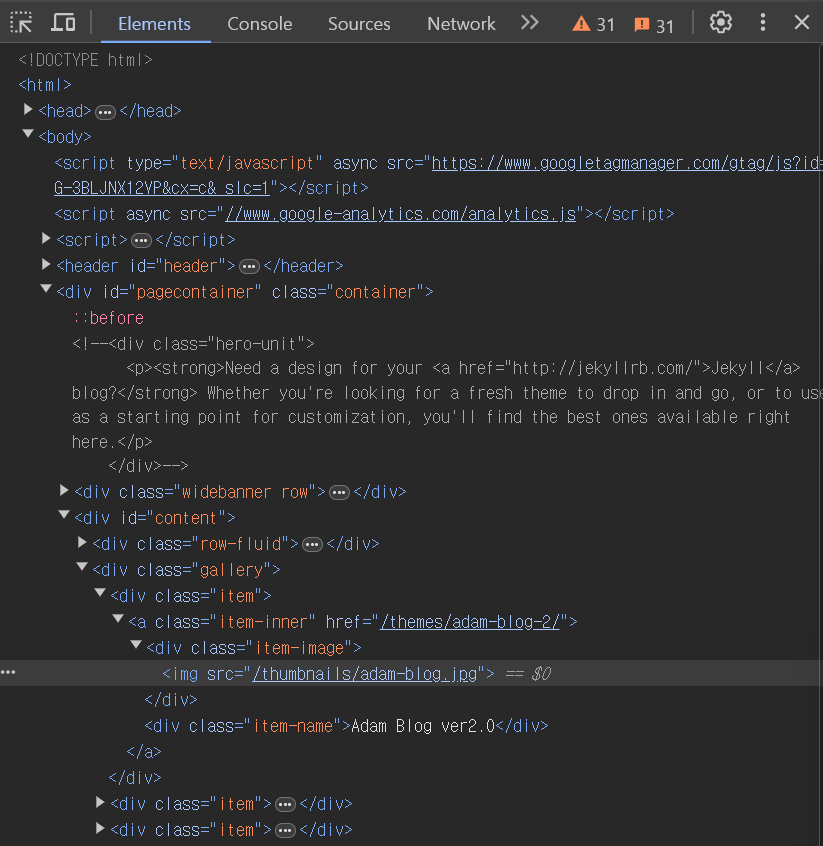This screenshot has height=846, width=823.
Task: Open the 31 issues counter
Action: click(x=654, y=25)
